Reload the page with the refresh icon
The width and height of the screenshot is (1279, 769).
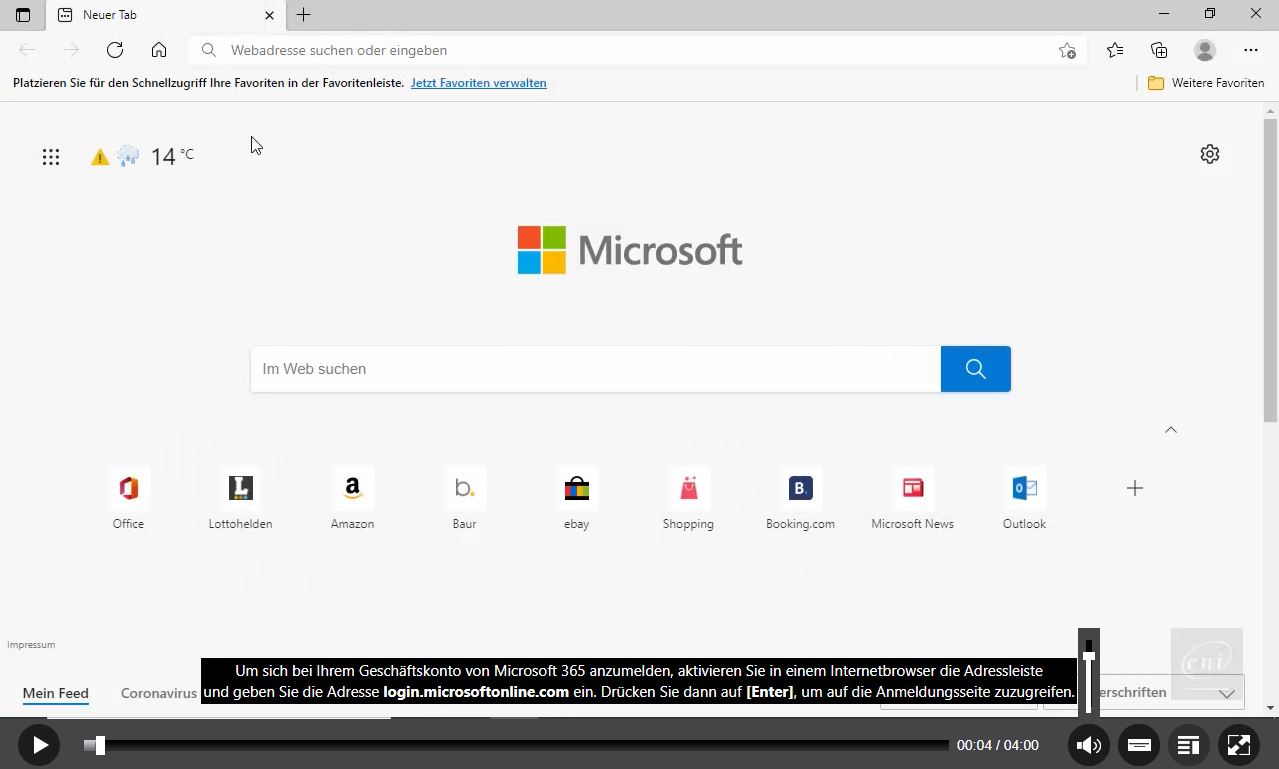point(115,50)
